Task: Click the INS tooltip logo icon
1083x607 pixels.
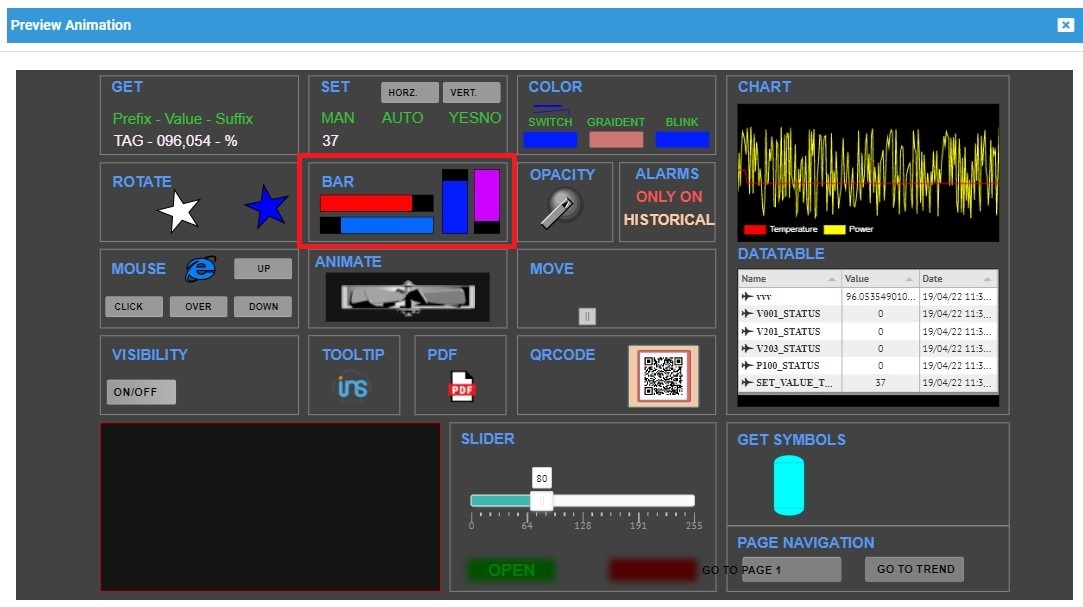Action: 352,386
